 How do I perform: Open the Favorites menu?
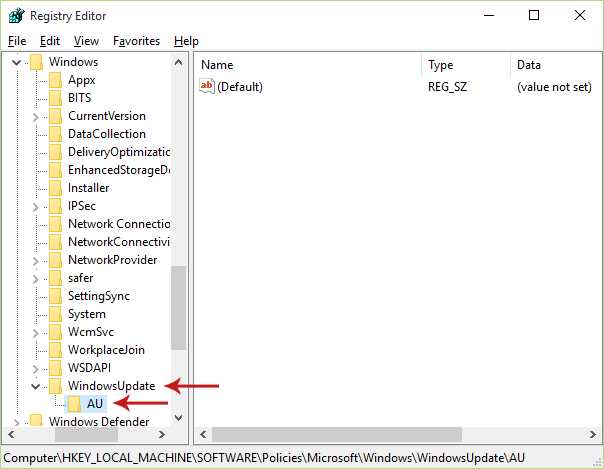(x=136, y=41)
